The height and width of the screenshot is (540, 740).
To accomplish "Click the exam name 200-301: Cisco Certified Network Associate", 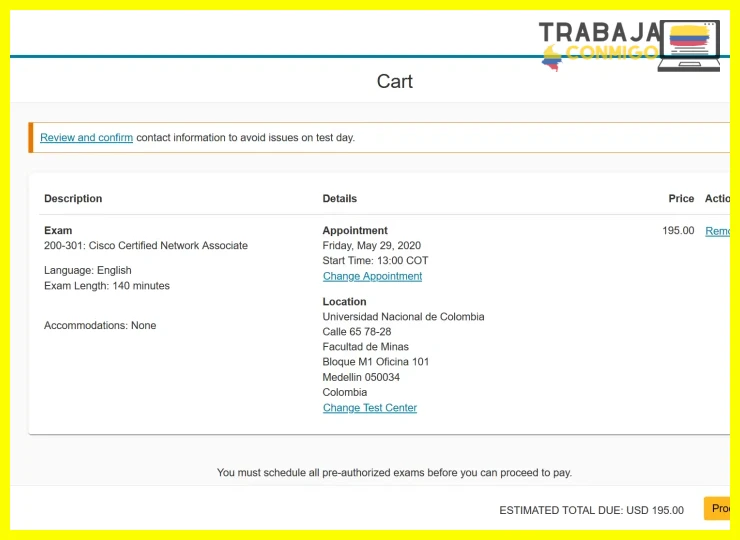I will 146,245.
